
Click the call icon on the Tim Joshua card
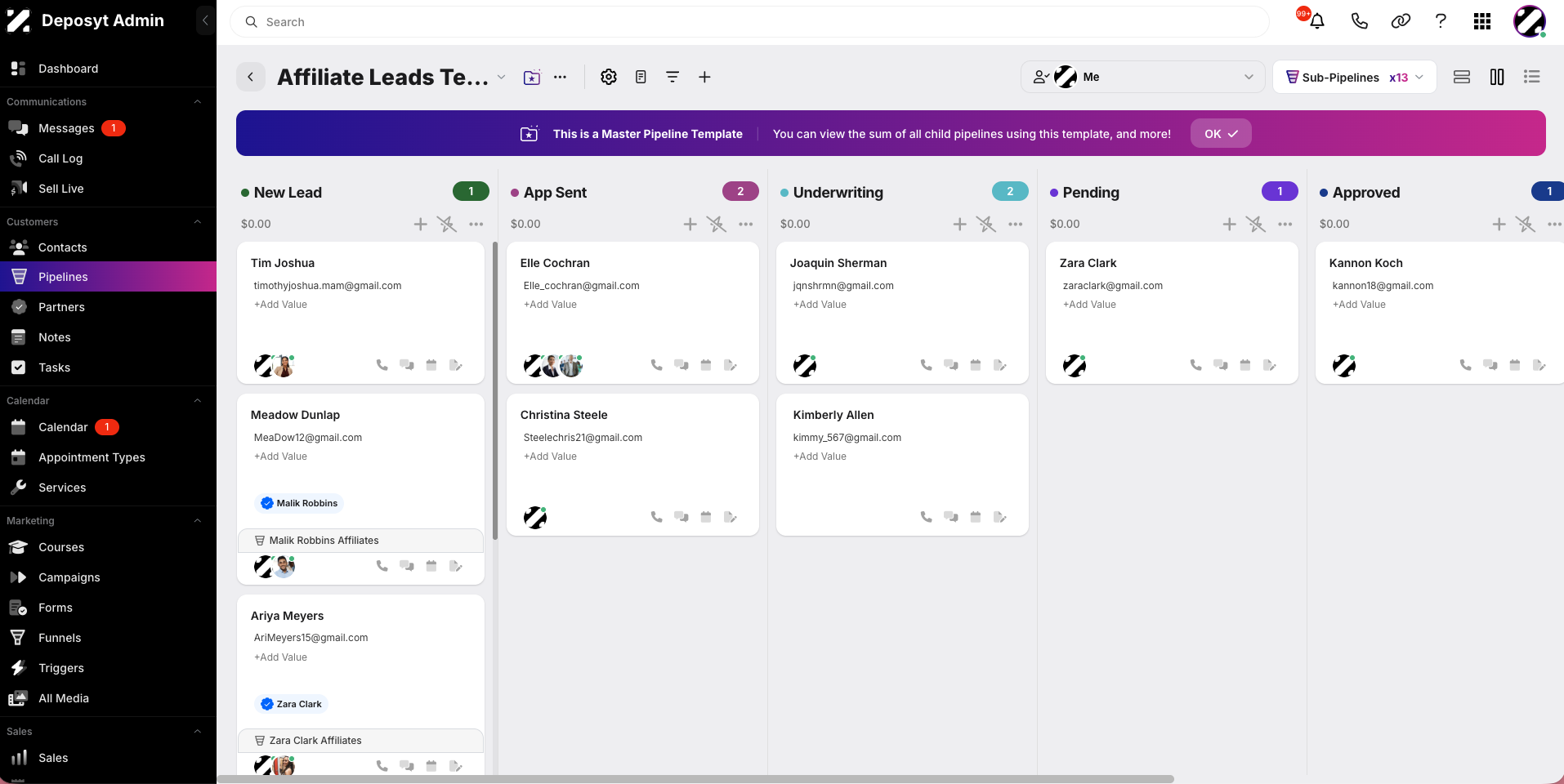[x=382, y=365]
